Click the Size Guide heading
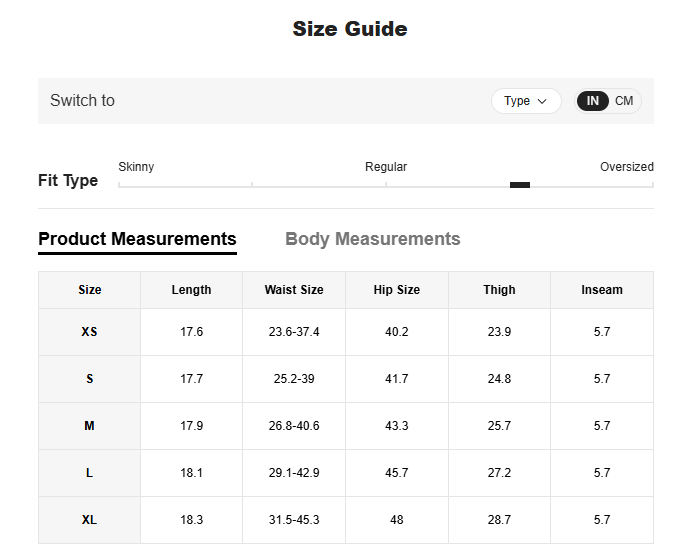The image size is (685, 560). coord(350,29)
